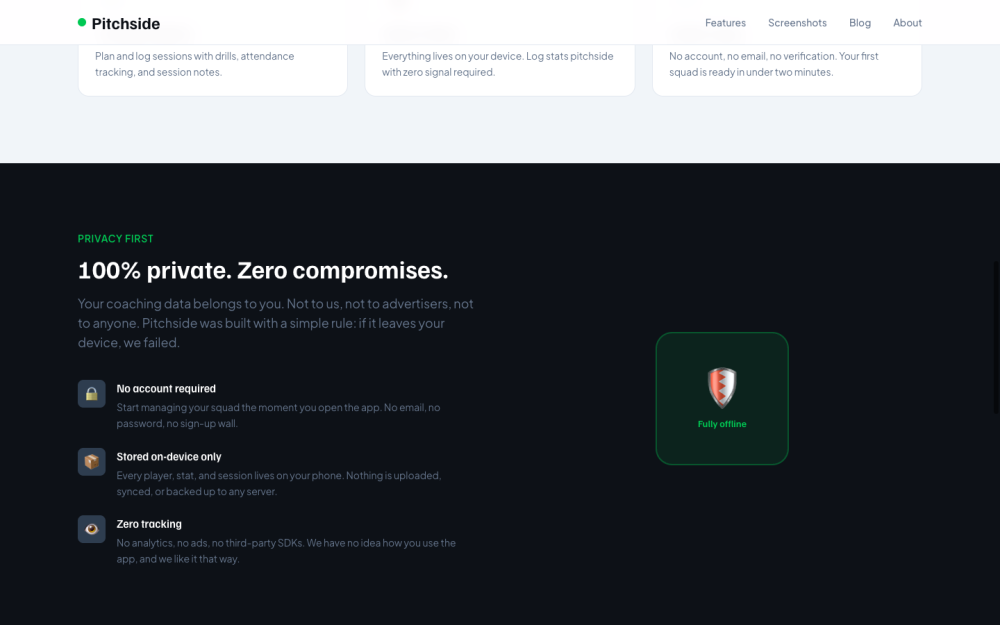
Task: Click the green dot in the Pitchside logo
Action: coord(81,20)
